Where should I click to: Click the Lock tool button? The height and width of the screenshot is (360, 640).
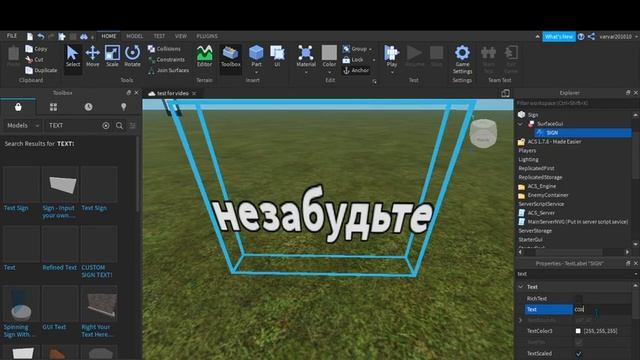[353, 60]
